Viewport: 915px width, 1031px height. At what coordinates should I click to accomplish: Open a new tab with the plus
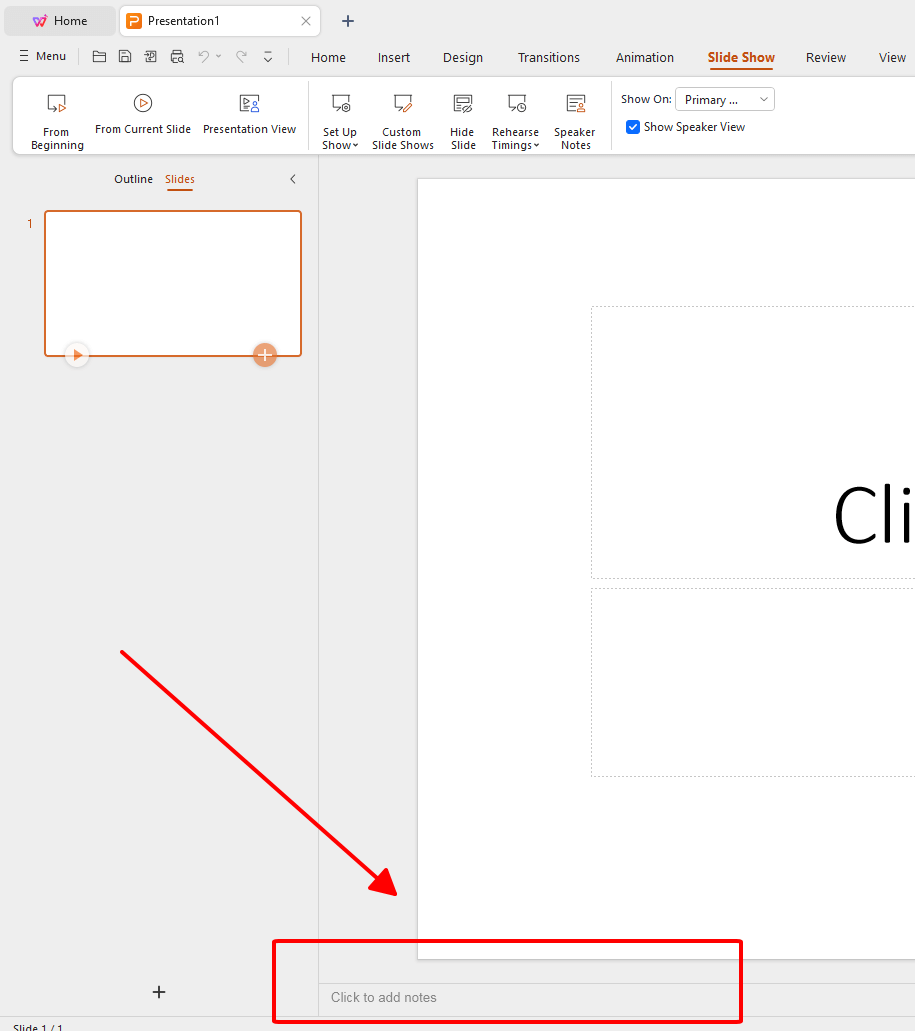[348, 21]
